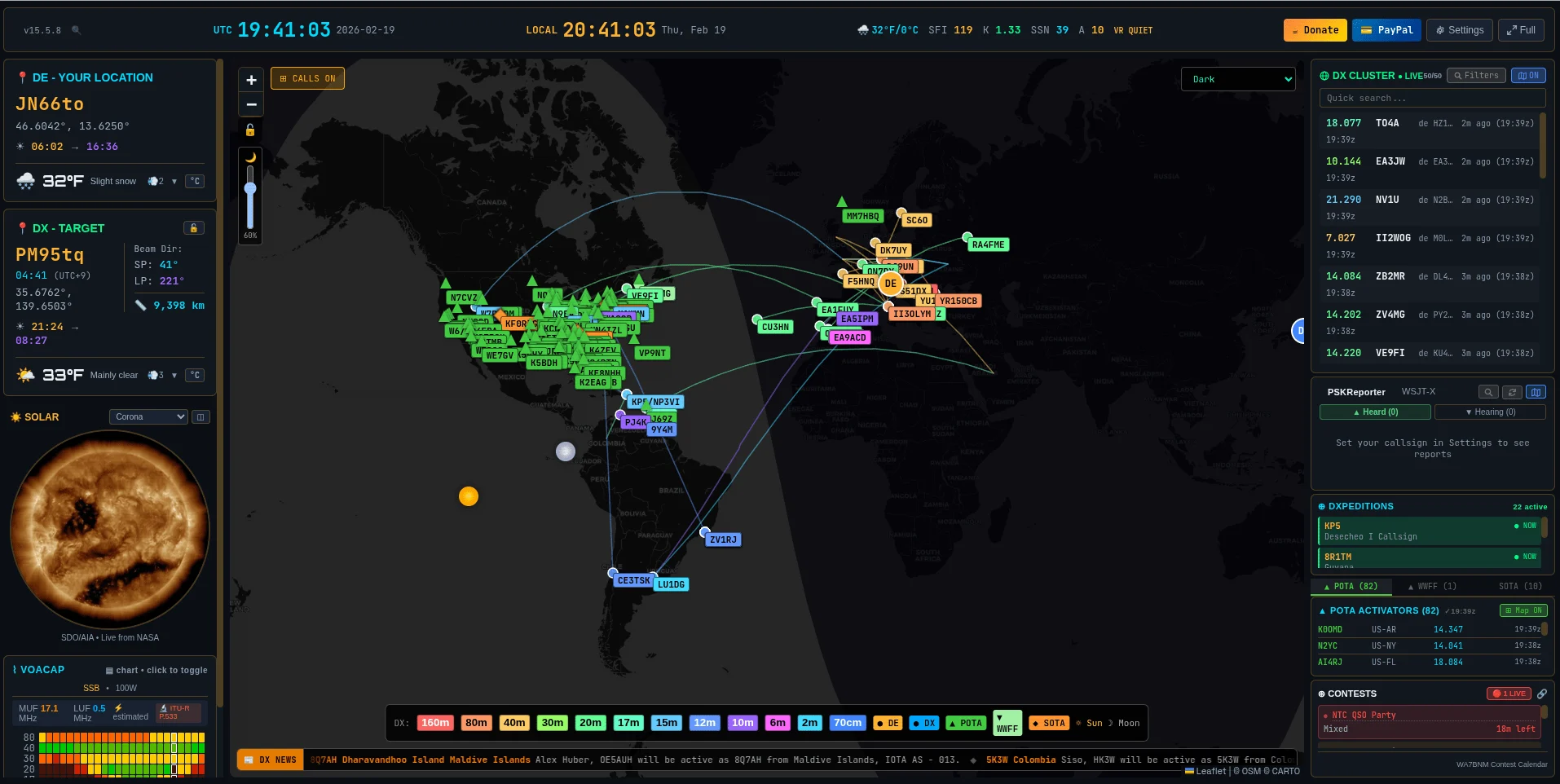Click the DX Target lock icon

tap(193, 228)
